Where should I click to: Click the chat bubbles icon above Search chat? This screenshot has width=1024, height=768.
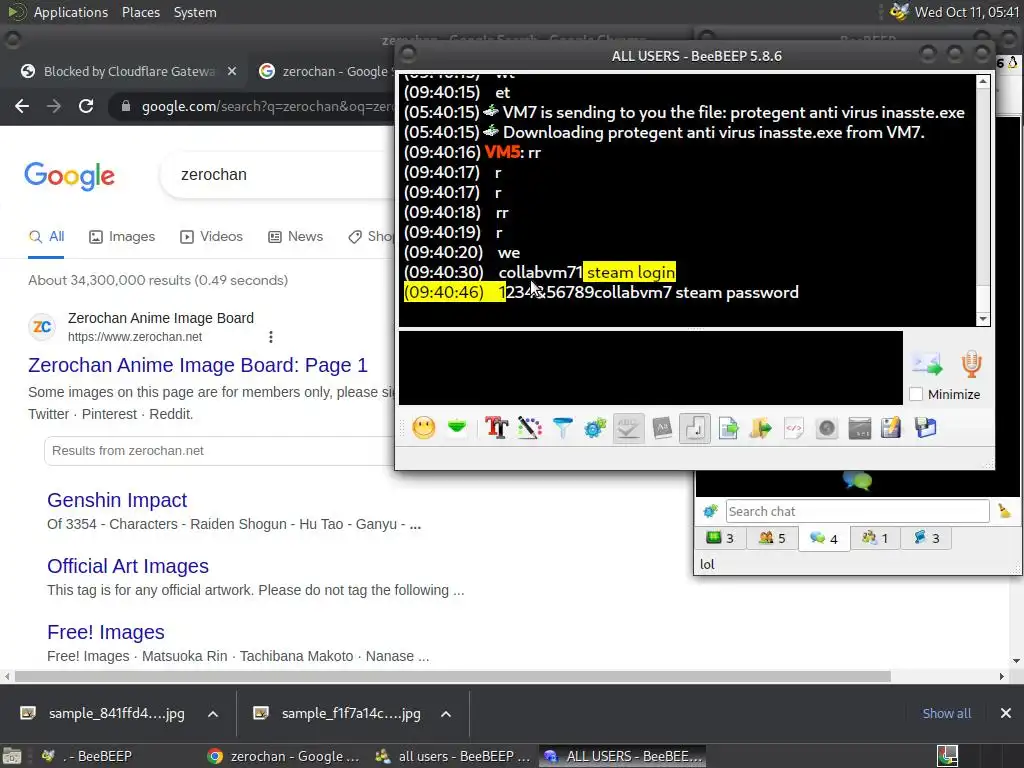tap(857, 481)
